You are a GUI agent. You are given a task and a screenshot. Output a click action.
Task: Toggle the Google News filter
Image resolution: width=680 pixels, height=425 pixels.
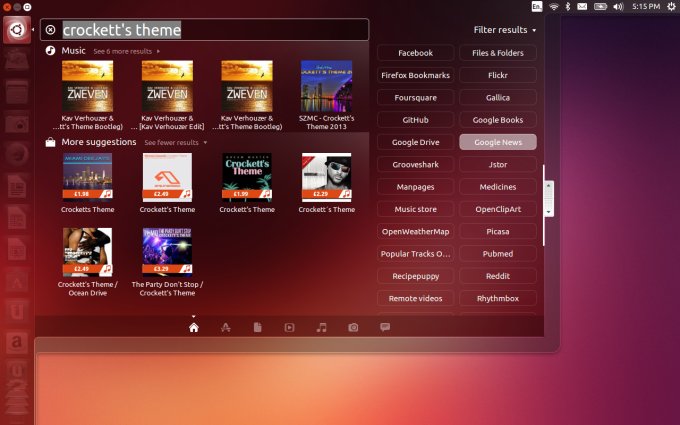[497, 142]
